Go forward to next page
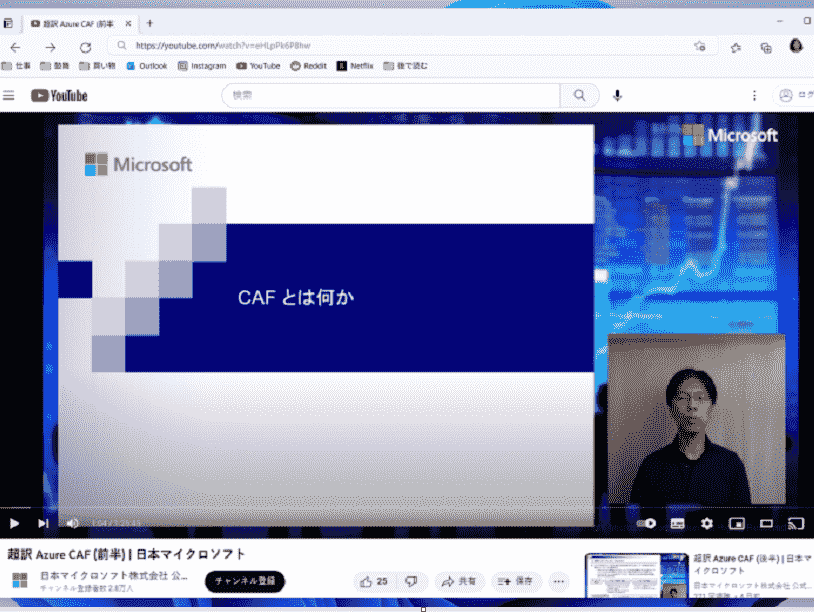 click(x=50, y=48)
